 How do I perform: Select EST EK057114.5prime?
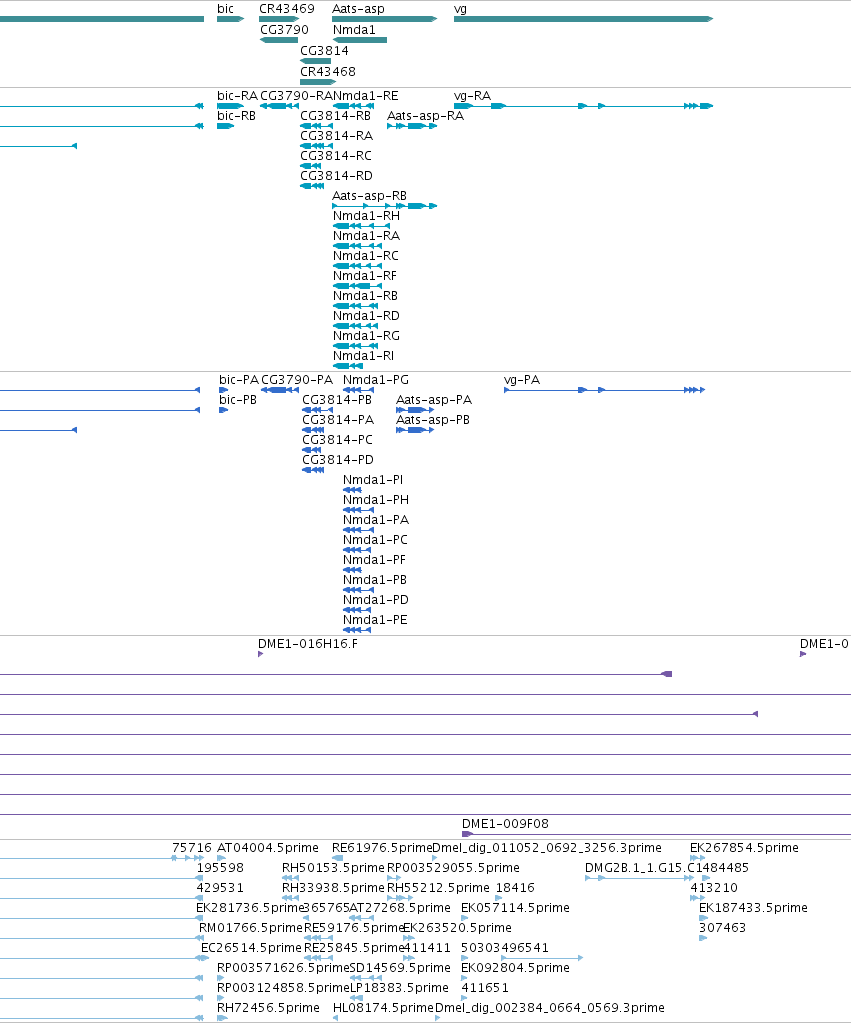[465, 918]
